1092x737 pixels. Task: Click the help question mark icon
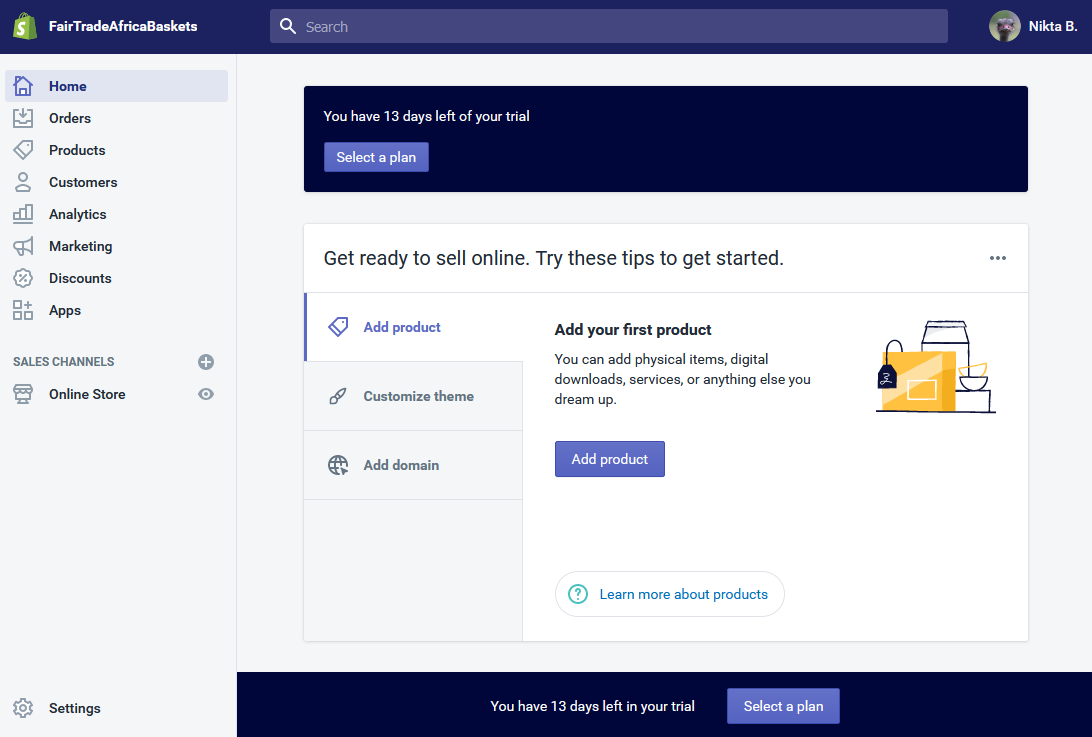578,594
